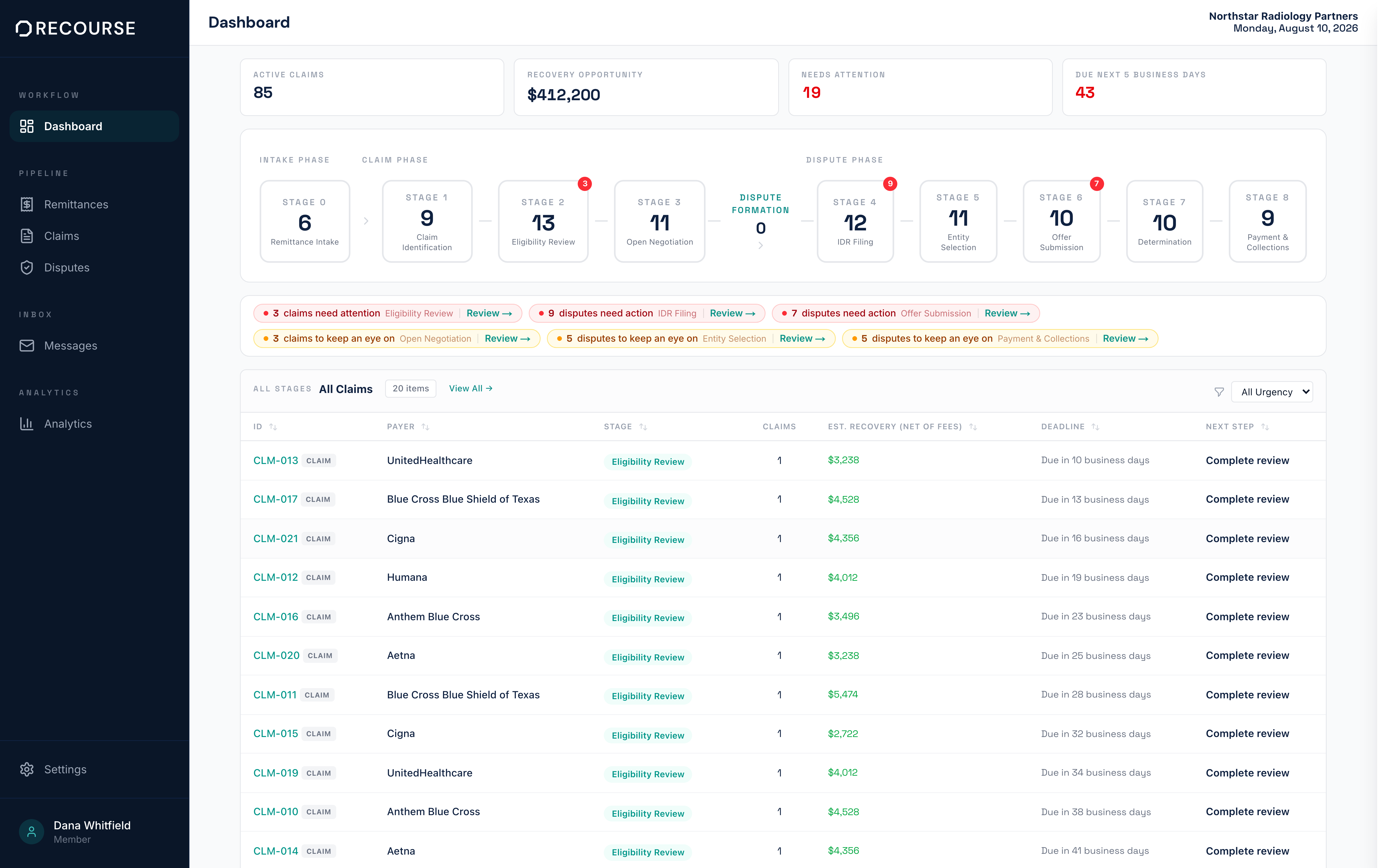This screenshot has height=868, width=1389.
Task: Review Entity Selection disputes to watch
Action: [x=802, y=339]
